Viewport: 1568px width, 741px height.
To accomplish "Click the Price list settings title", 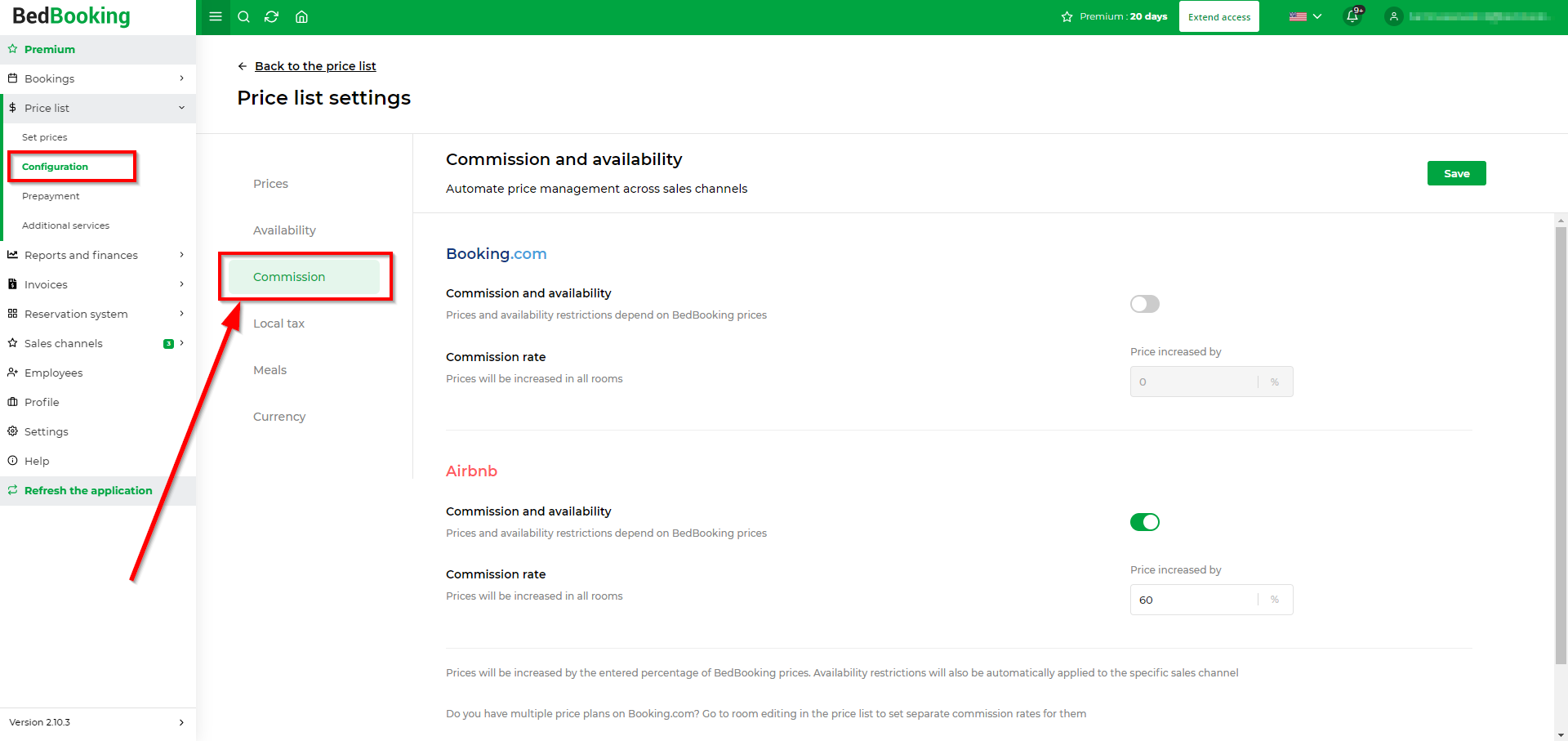I will [323, 98].
